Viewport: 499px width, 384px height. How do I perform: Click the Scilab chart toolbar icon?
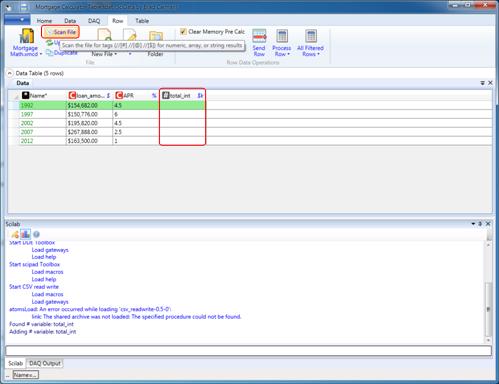[26, 234]
